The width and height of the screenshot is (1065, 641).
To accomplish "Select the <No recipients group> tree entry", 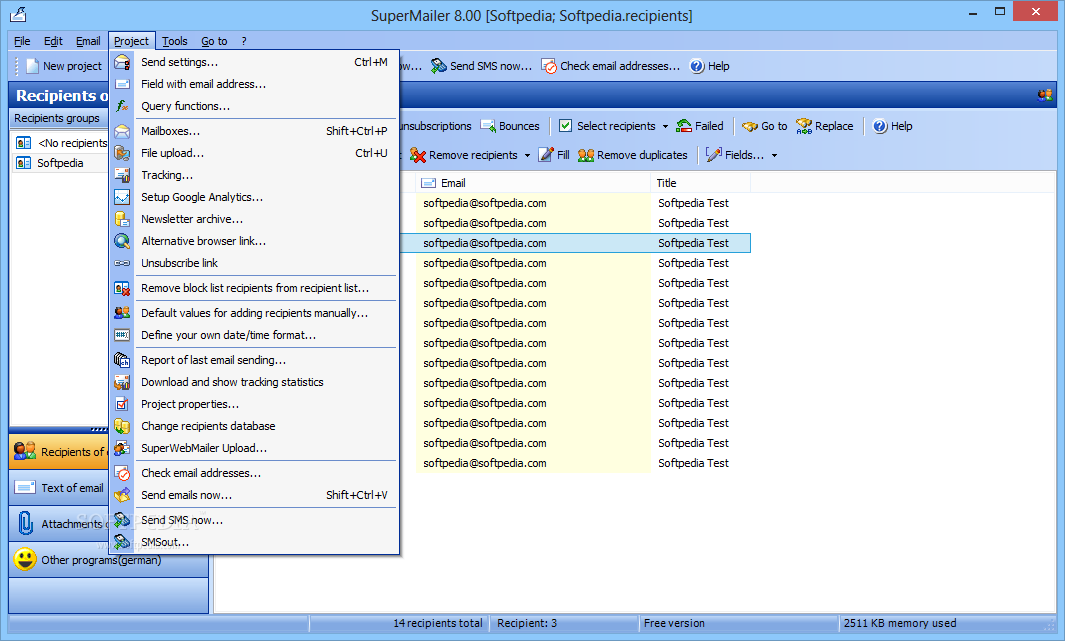I will [x=61, y=143].
